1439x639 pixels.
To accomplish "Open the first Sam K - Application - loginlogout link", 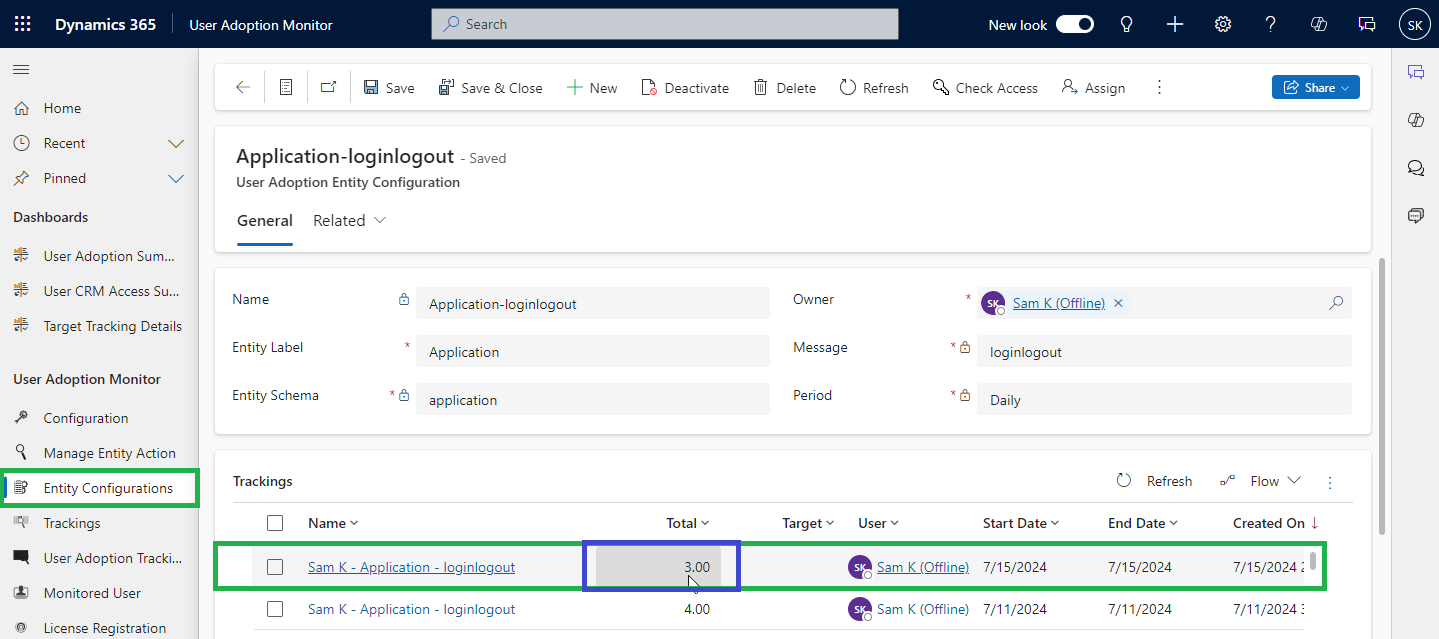I will 411,567.
